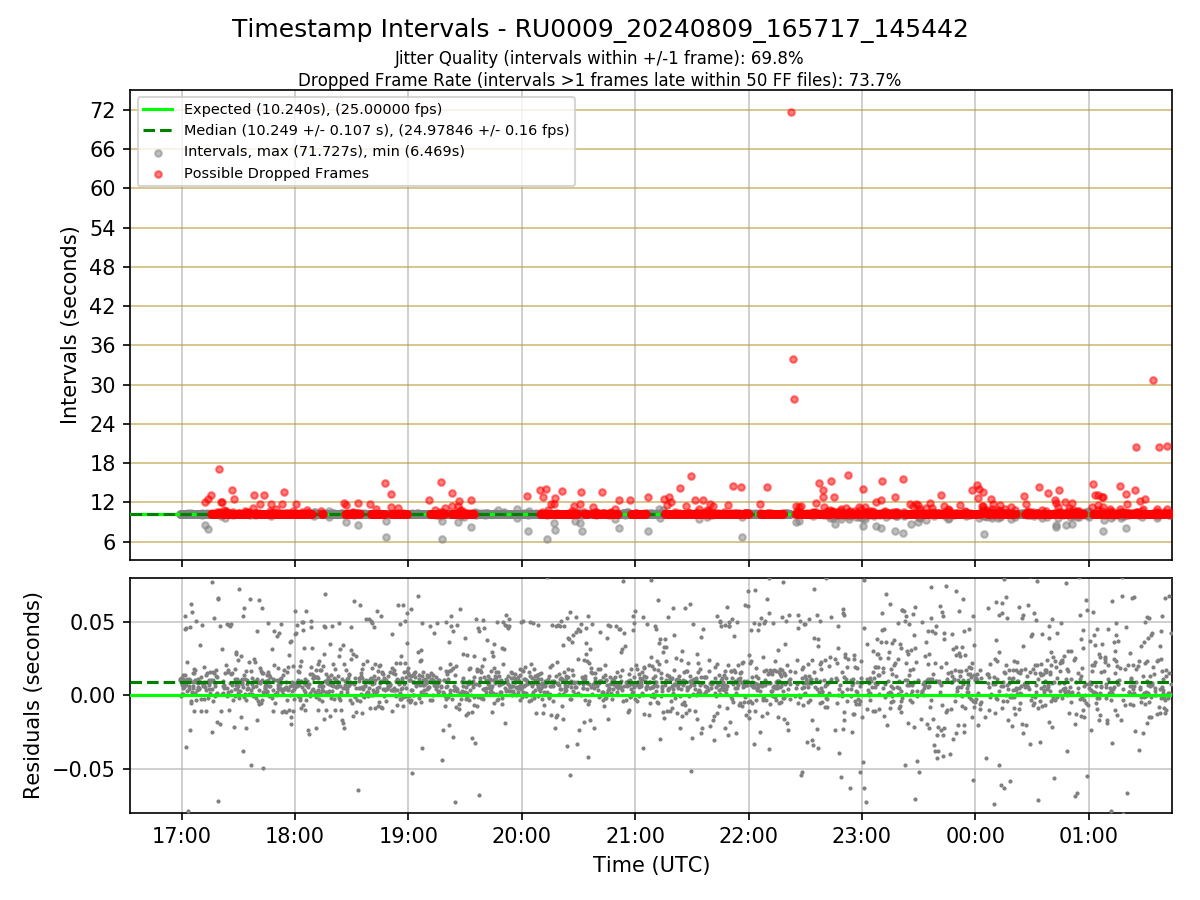
Task: Click the dashed dark green line sample in legend
Action: 159,130
